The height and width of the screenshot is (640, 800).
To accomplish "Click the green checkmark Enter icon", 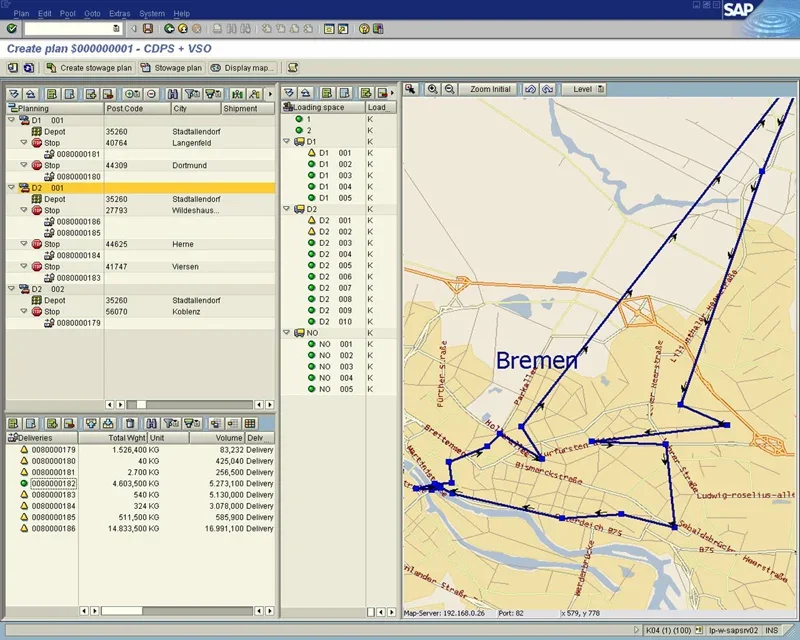I will click(x=11, y=29).
